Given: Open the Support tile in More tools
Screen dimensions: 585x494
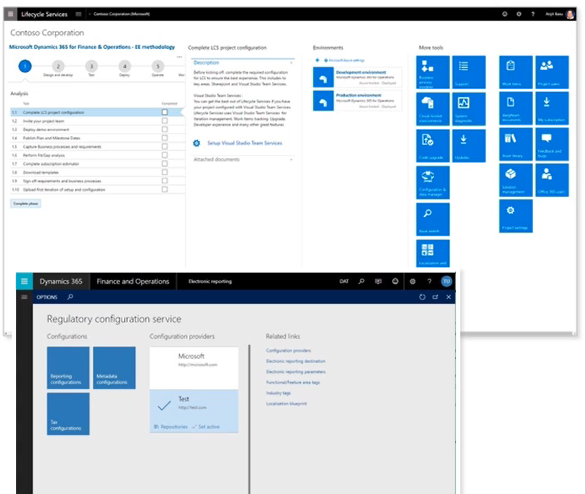Looking at the screenshot, I should pos(469,72).
